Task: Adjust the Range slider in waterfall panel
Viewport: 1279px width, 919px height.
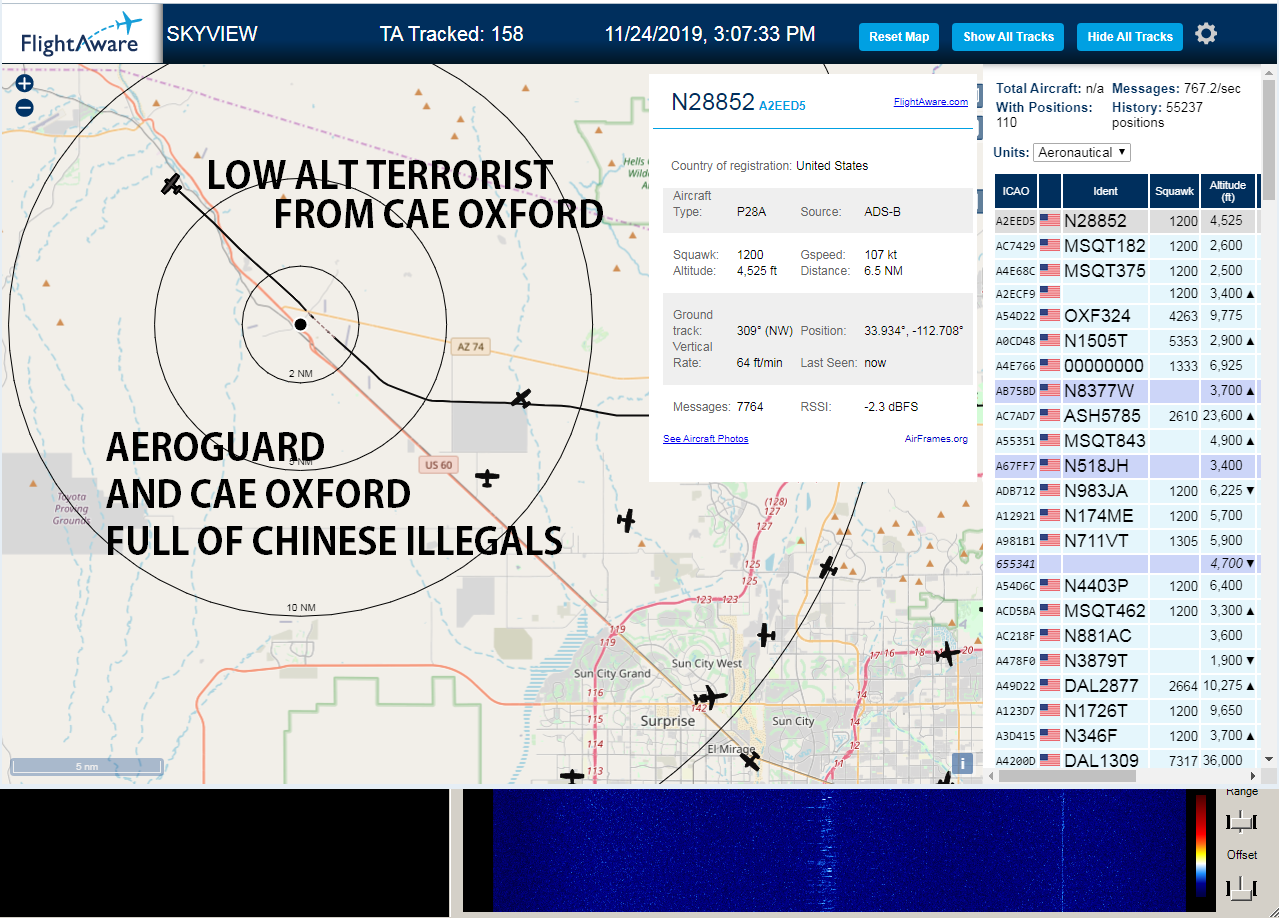Action: 1241,821
